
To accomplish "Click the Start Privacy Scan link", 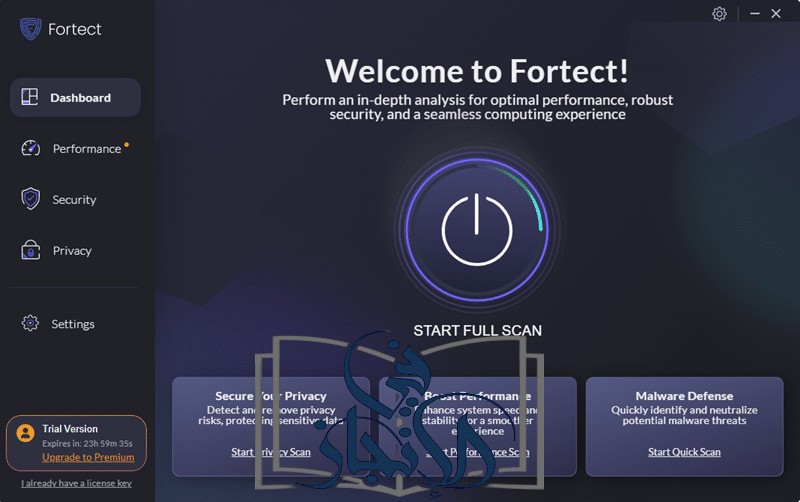I will pos(270,452).
